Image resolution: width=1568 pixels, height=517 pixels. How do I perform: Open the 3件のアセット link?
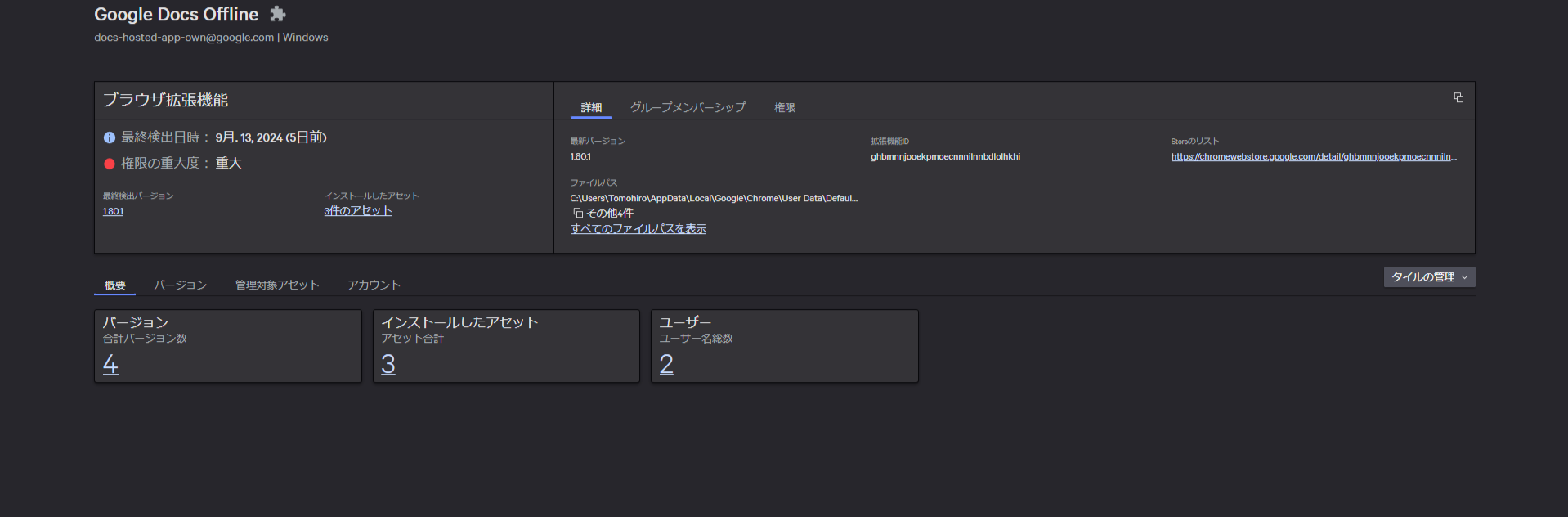358,211
